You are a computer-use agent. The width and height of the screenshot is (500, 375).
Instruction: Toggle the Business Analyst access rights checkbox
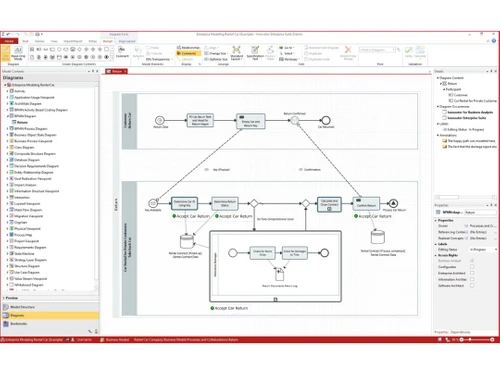472,260
